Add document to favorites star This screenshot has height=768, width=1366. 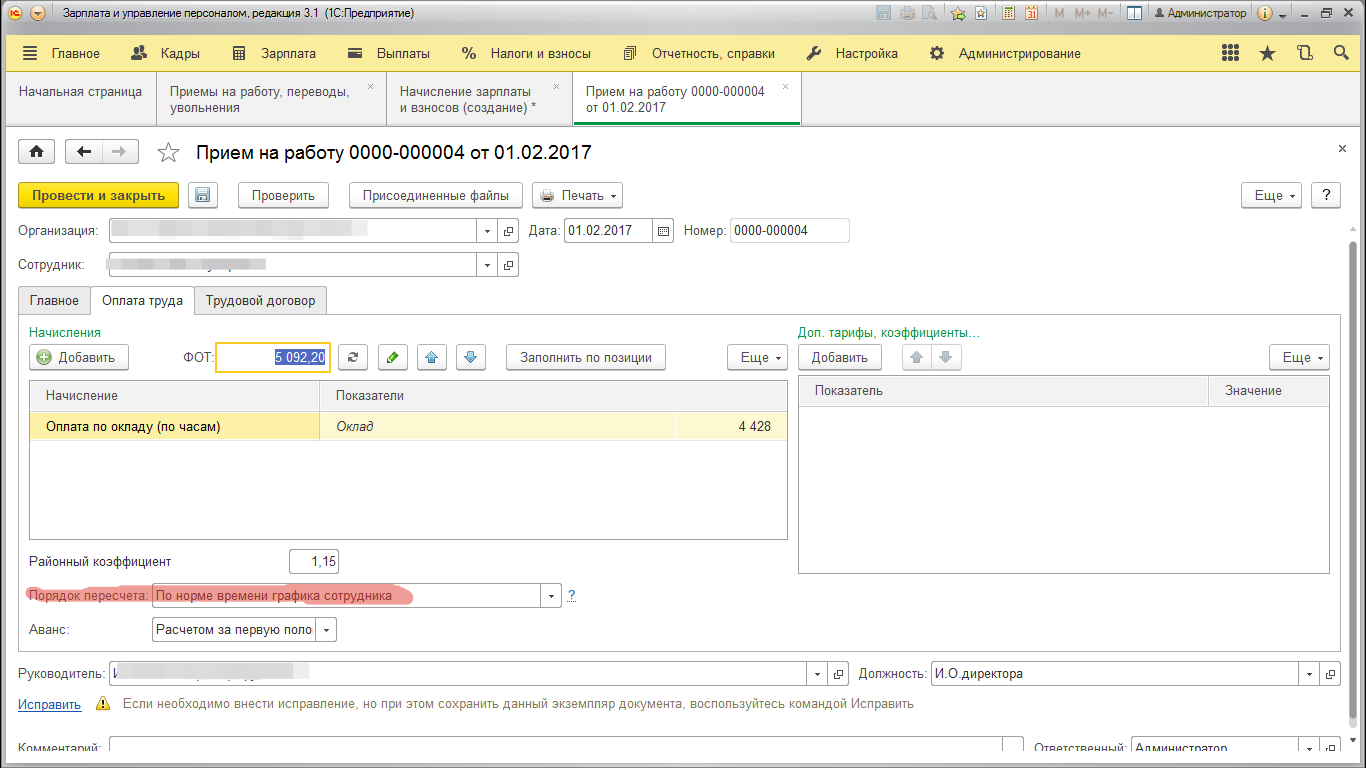[169, 153]
